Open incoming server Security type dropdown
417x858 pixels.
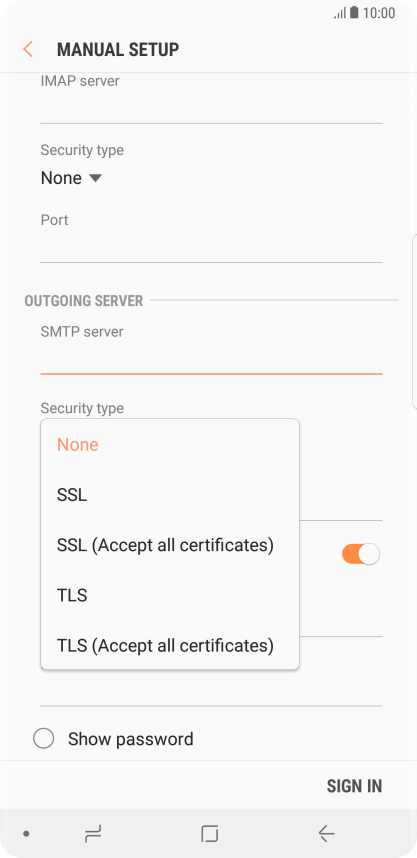tap(72, 178)
